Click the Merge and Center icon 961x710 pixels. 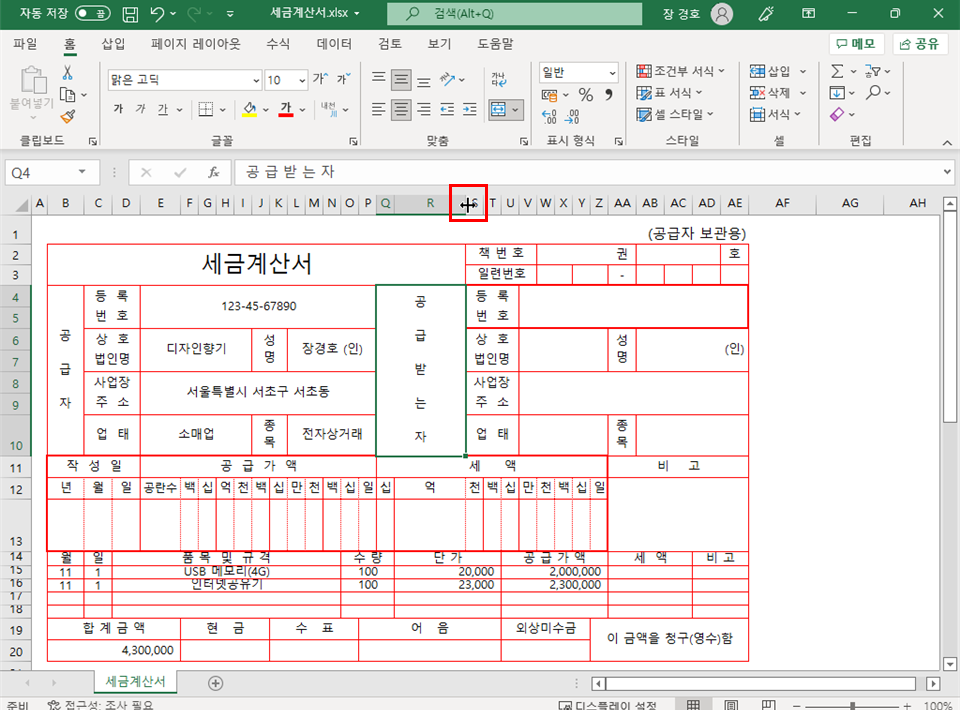tap(498, 110)
